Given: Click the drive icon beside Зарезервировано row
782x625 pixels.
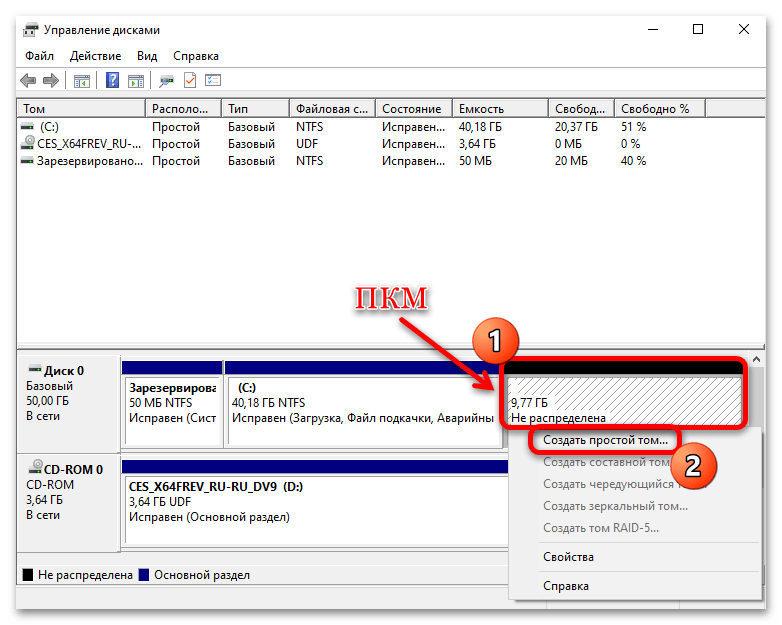Looking at the screenshot, I should coord(27,161).
